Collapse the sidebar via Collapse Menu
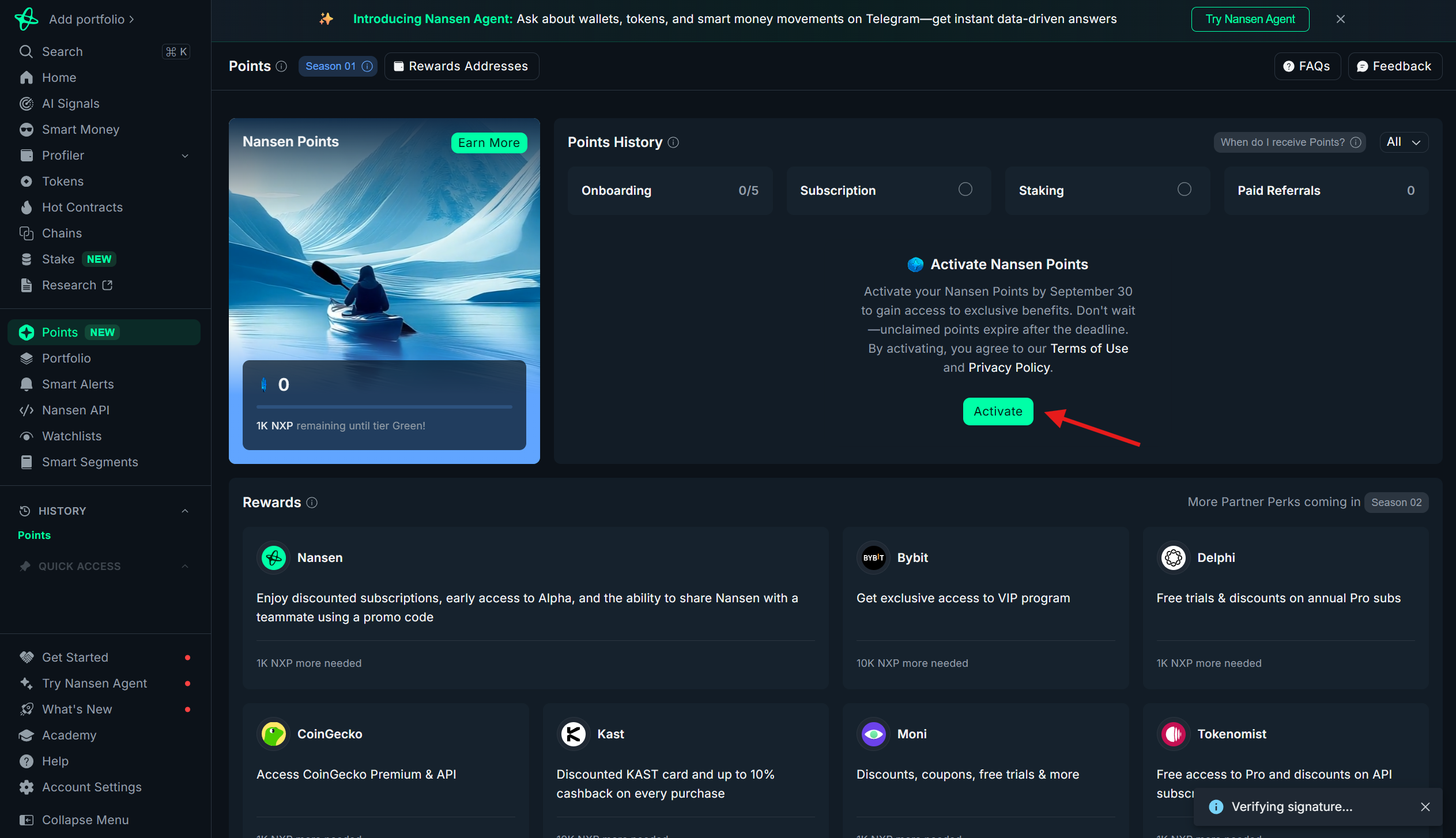Image resolution: width=1456 pixels, height=838 pixels. point(74,820)
